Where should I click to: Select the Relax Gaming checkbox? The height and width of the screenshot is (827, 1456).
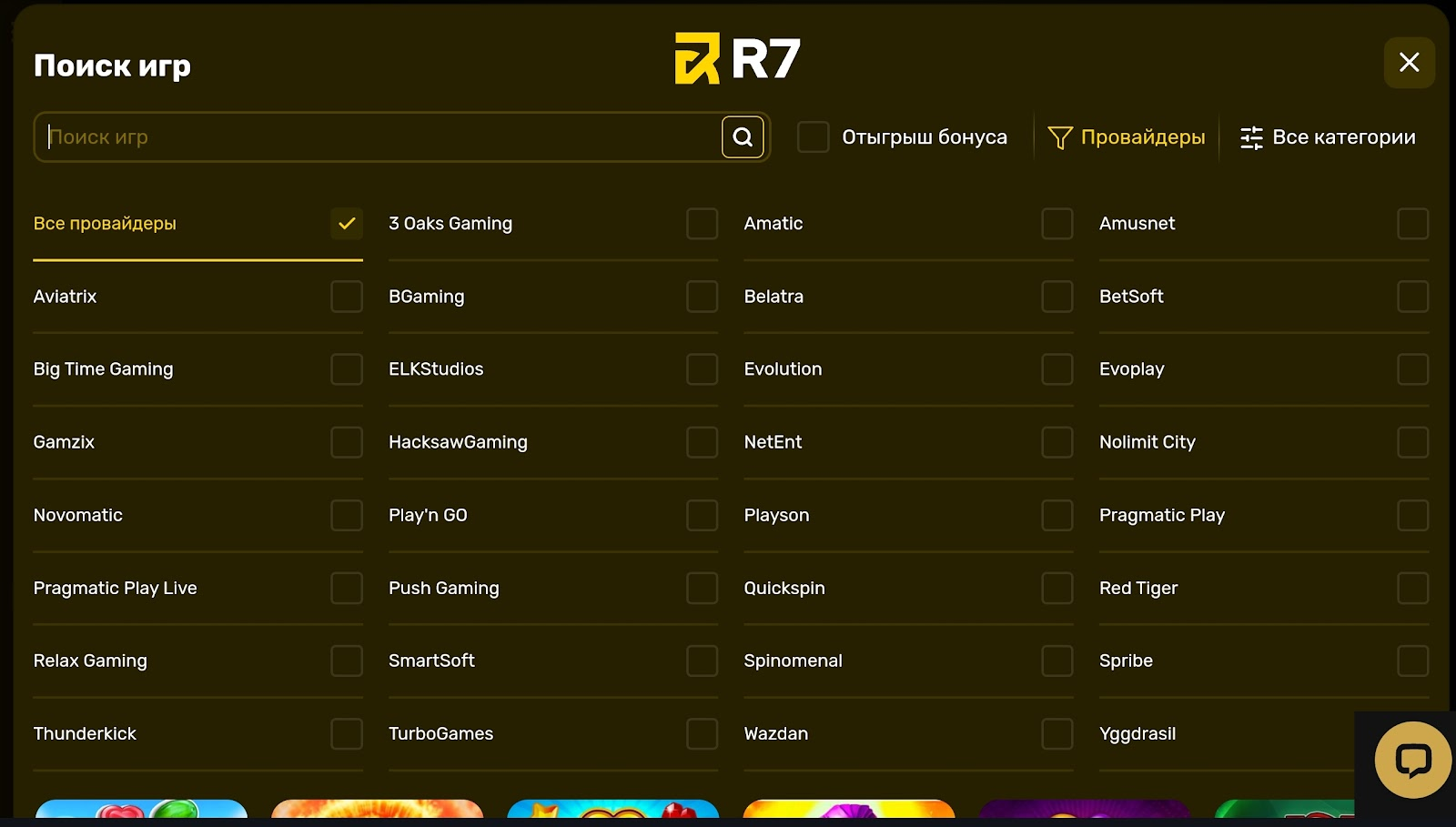click(x=347, y=661)
